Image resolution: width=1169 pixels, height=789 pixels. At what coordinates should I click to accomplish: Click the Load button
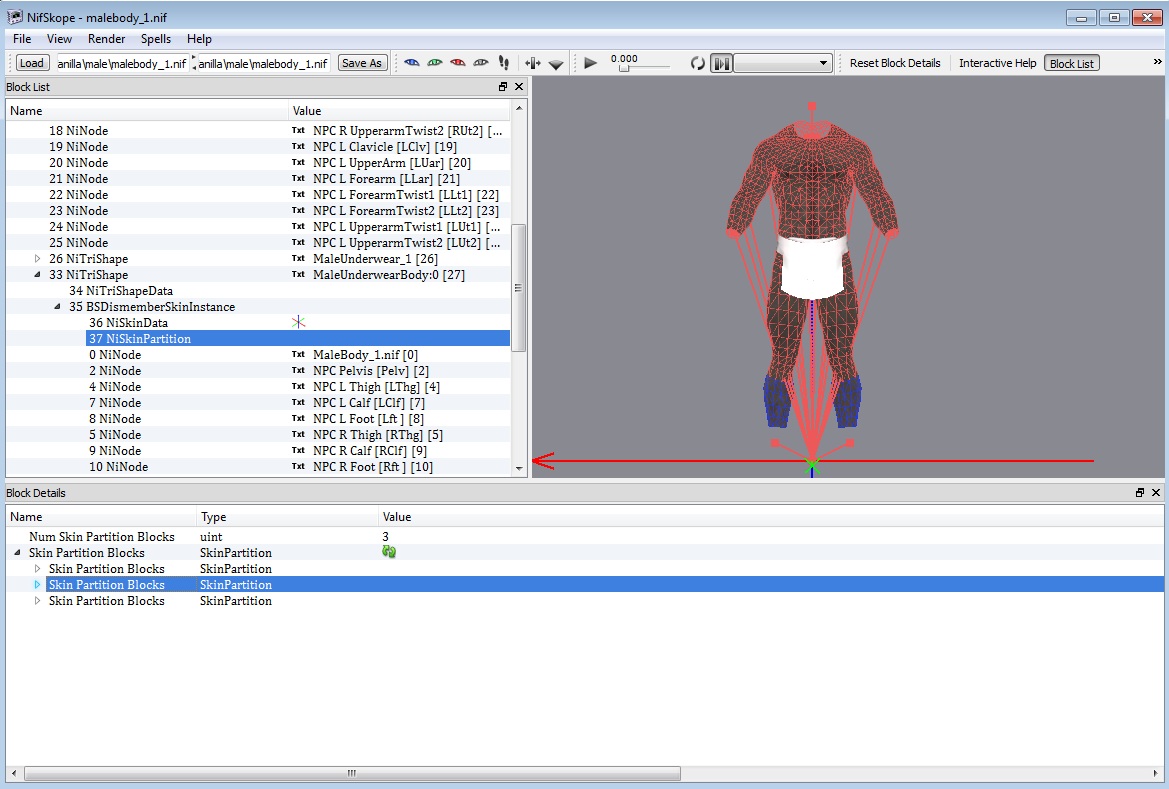pos(32,63)
